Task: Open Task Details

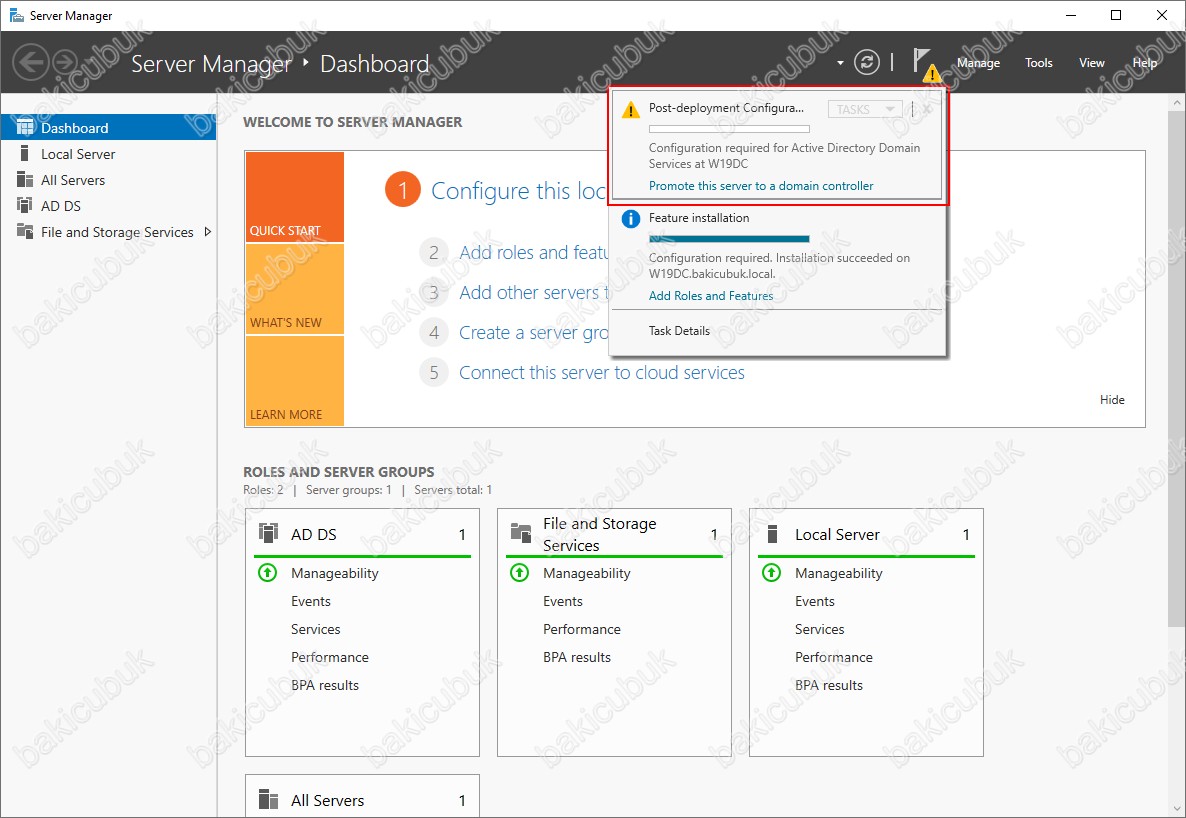Action: (x=679, y=331)
